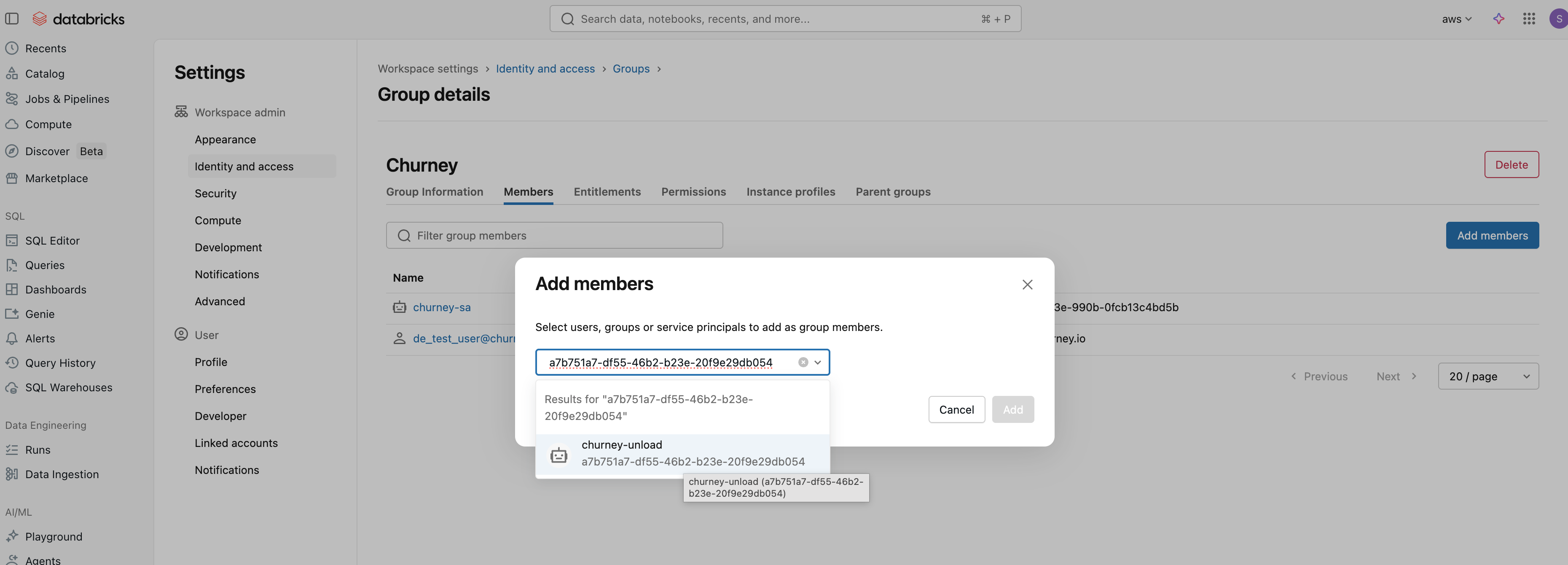Open the Databricks Assistant sparkle icon
1568x565 pixels.
(x=1498, y=19)
